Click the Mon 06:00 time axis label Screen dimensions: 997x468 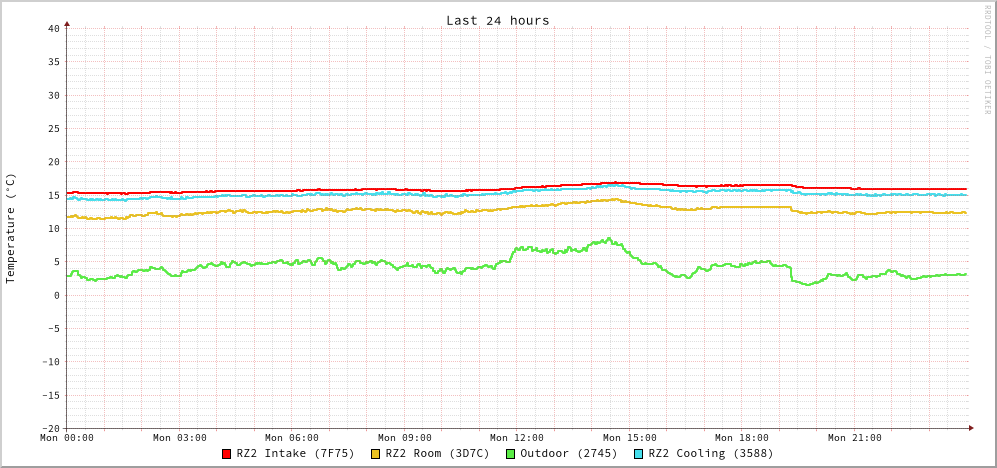[292, 438]
